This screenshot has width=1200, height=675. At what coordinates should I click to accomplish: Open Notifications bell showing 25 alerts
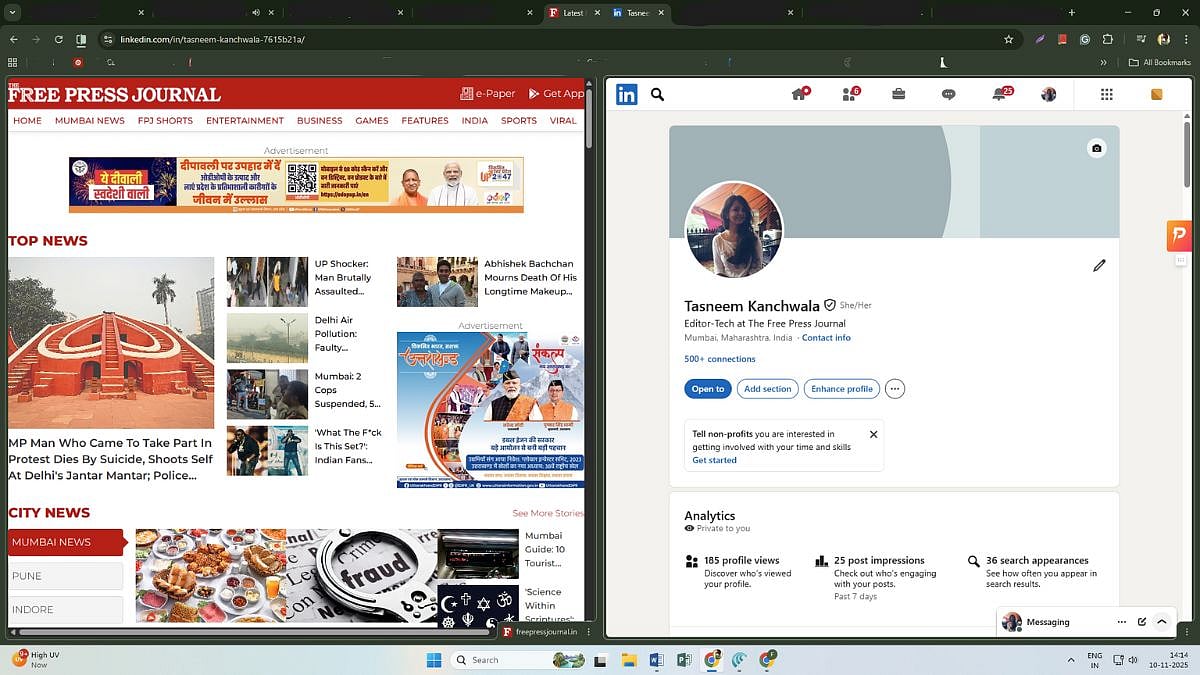click(x=997, y=93)
